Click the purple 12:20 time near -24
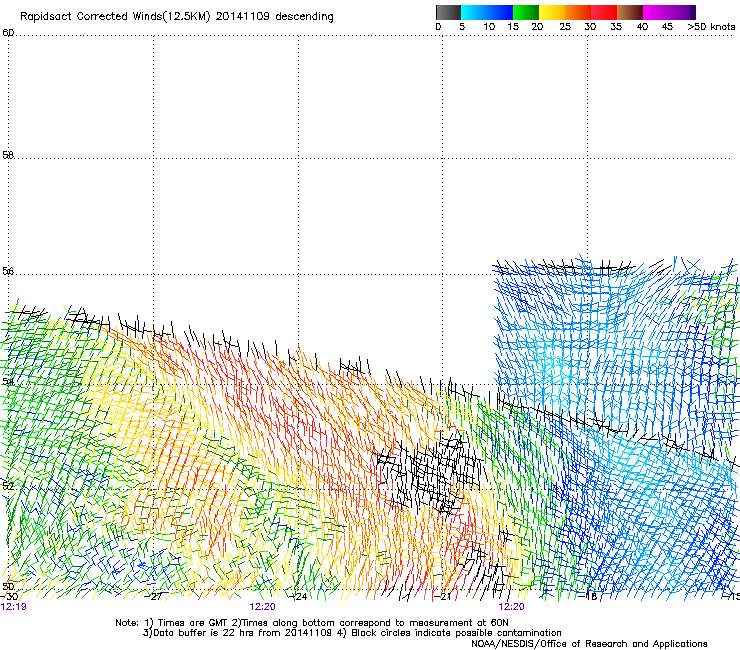740x650 pixels. tap(262, 607)
